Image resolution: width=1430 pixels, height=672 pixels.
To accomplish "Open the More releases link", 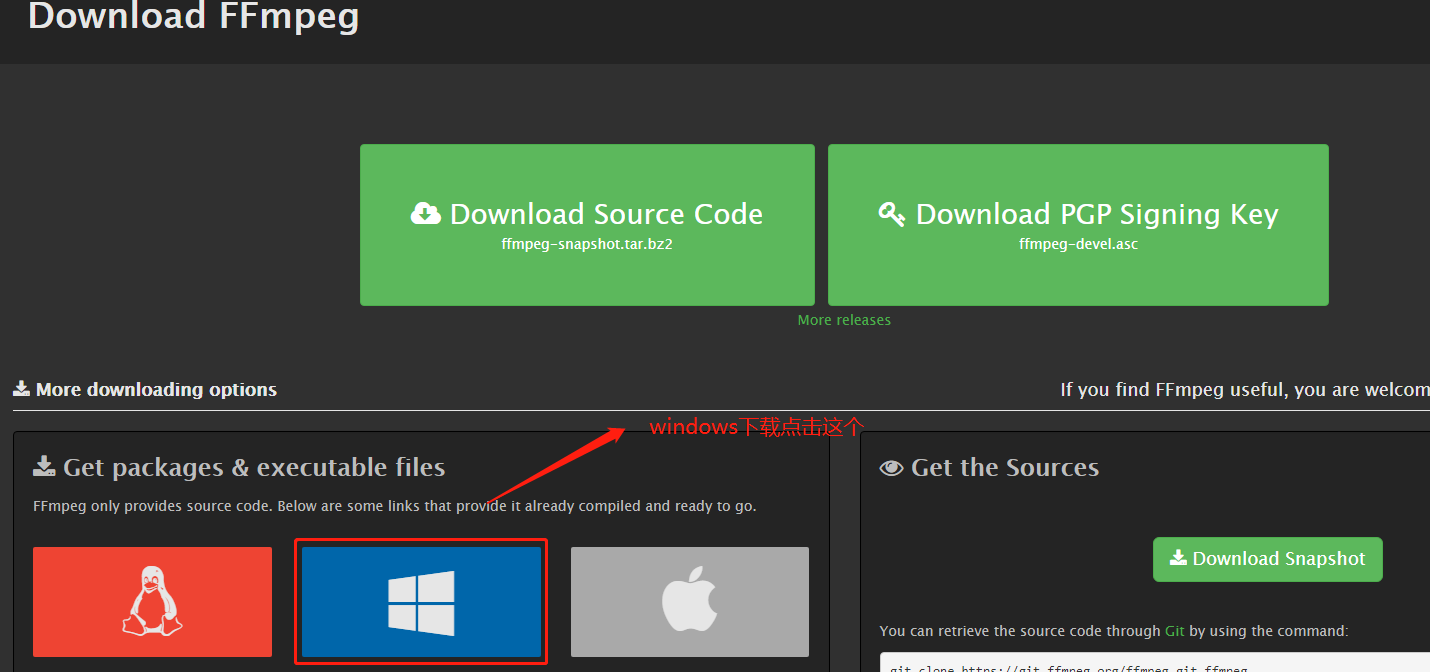I will [844, 320].
